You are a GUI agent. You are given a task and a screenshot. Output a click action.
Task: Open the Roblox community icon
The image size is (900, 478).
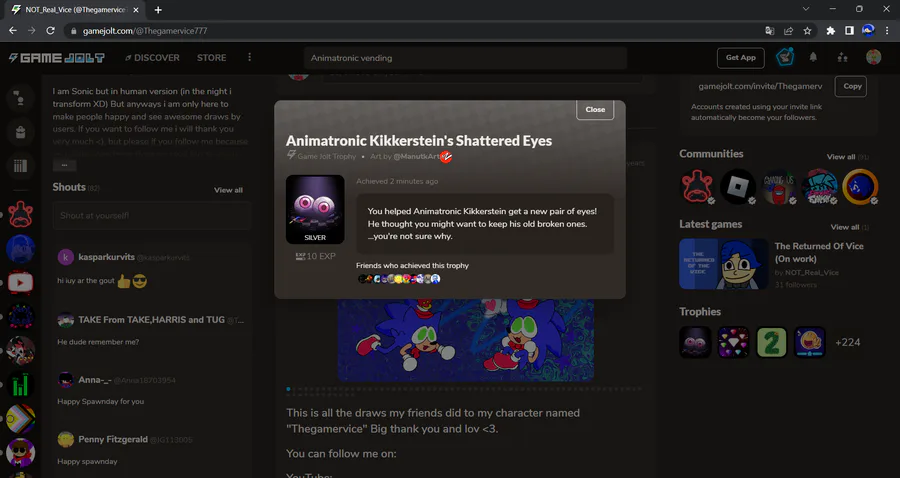pyautogui.click(x=738, y=186)
